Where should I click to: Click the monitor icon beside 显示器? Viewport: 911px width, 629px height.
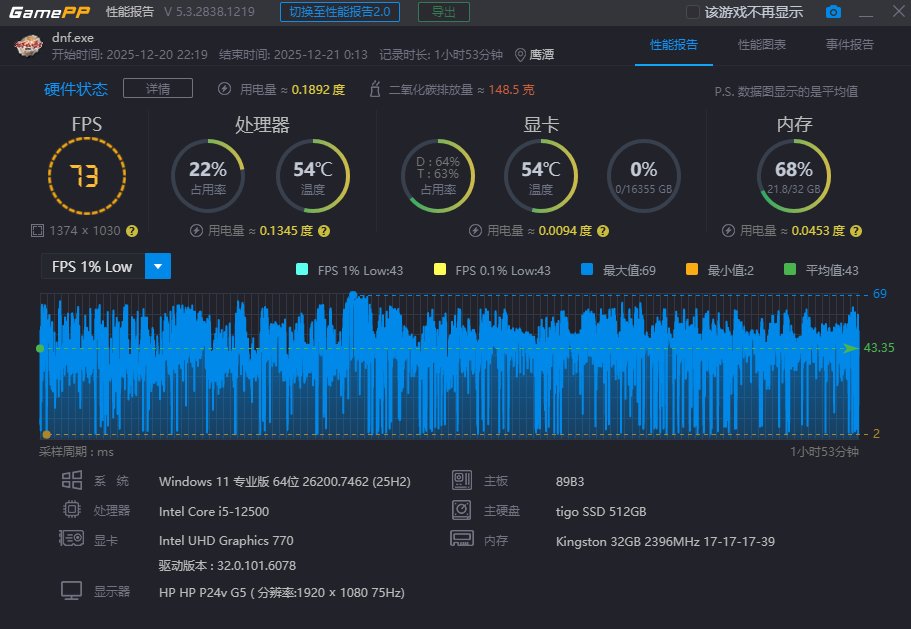pyautogui.click(x=71, y=591)
